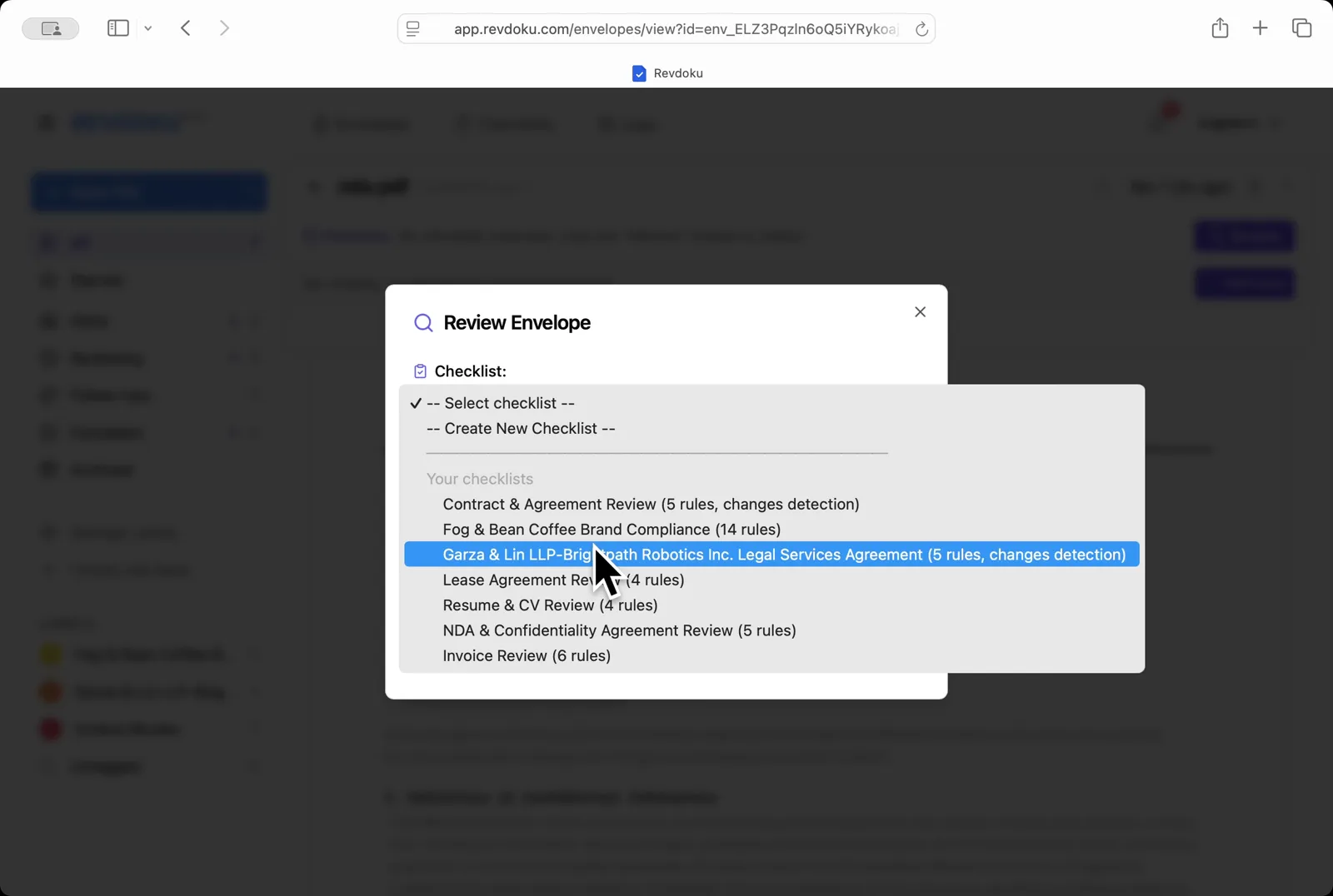Close the Review Envelope dialog
1333x896 pixels.
921,311
